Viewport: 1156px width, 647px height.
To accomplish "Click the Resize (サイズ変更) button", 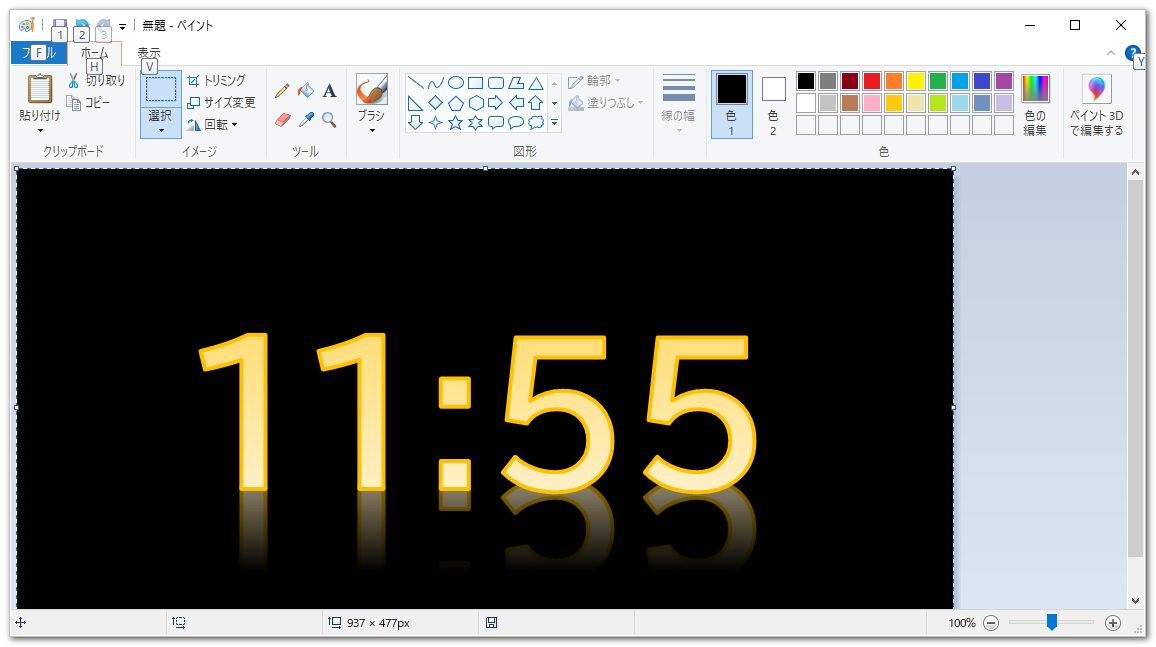I will coord(222,102).
